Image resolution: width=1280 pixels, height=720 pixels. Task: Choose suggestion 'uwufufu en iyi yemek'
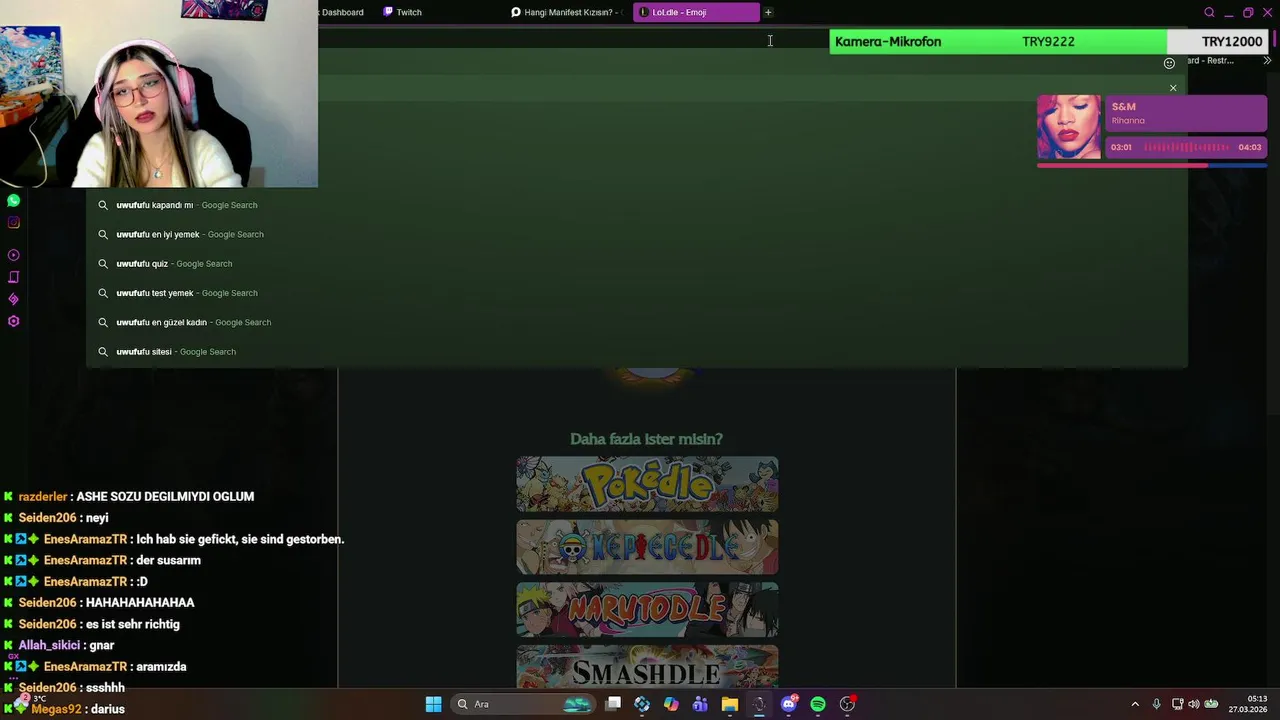pyautogui.click(x=637, y=234)
